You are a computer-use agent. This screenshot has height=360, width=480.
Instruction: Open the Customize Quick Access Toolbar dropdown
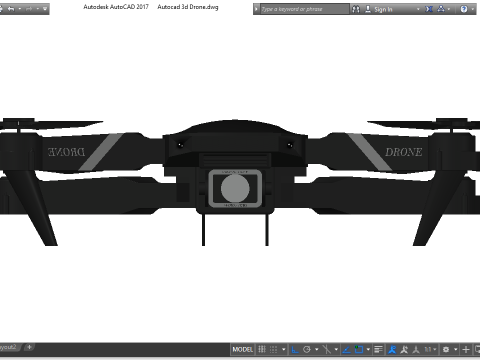[45, 9]
